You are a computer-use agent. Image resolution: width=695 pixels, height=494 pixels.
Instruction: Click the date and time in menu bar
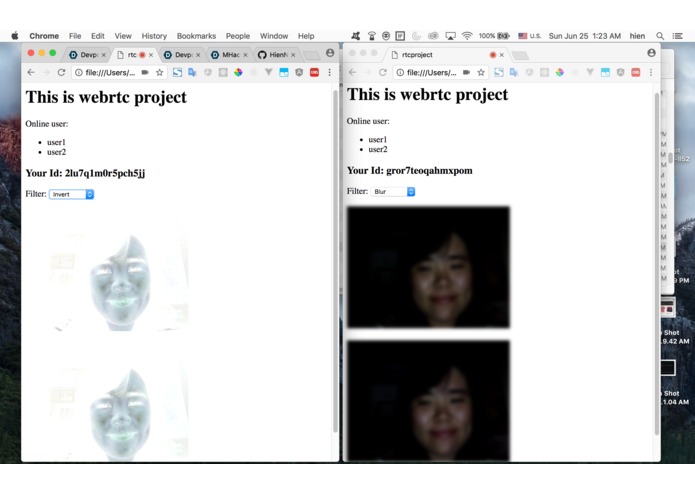(x=584, y=36)
